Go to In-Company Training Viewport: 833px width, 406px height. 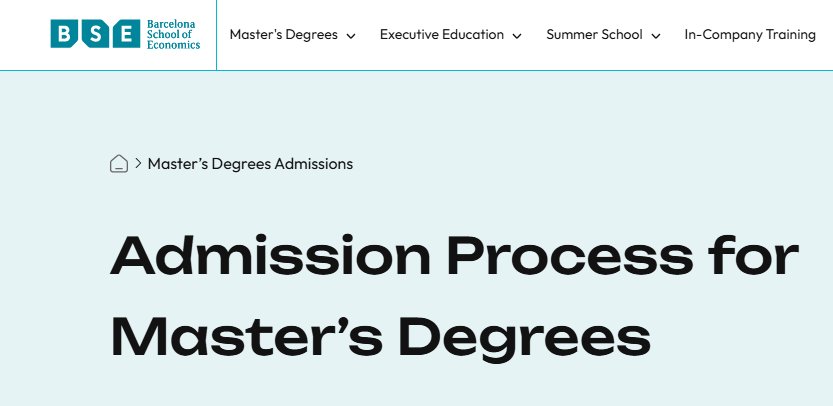[x=750, y=35]
